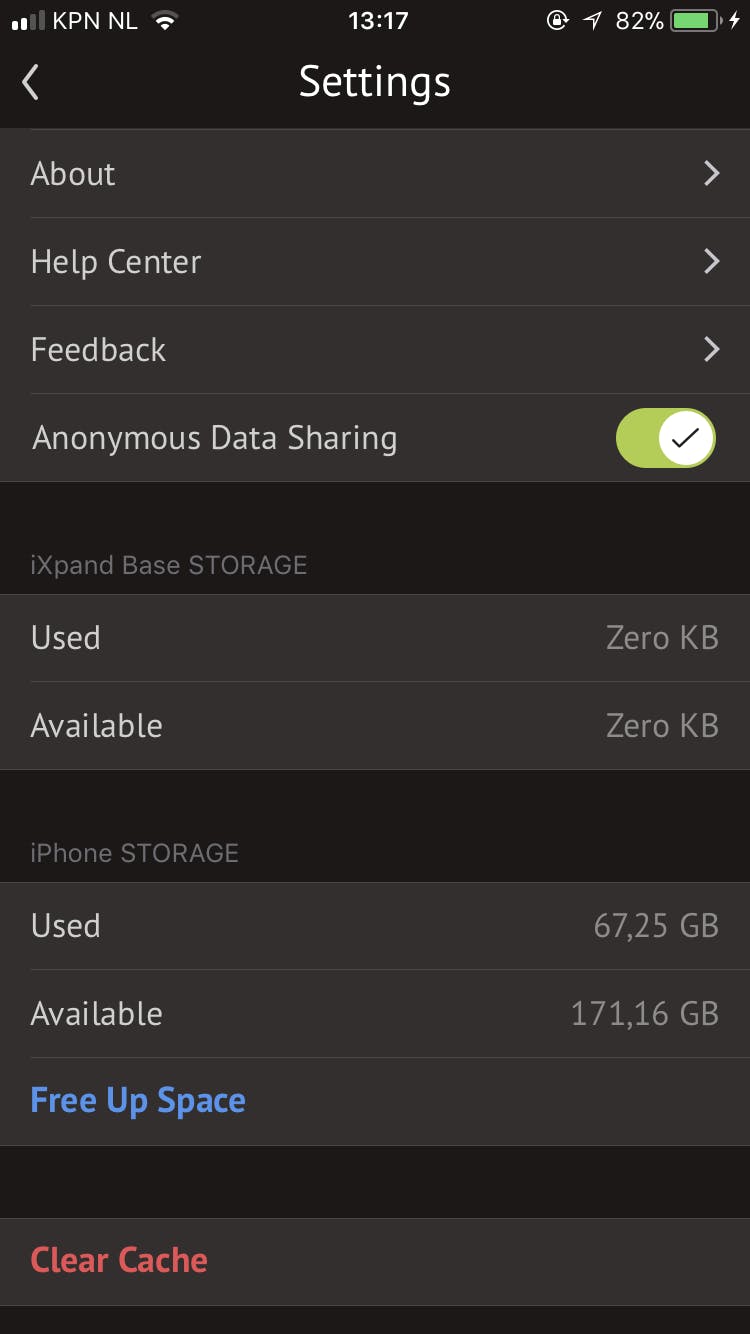Screen dimensions: 750x1334
Task: Tap the Settings title header
Action: [375, 82]
